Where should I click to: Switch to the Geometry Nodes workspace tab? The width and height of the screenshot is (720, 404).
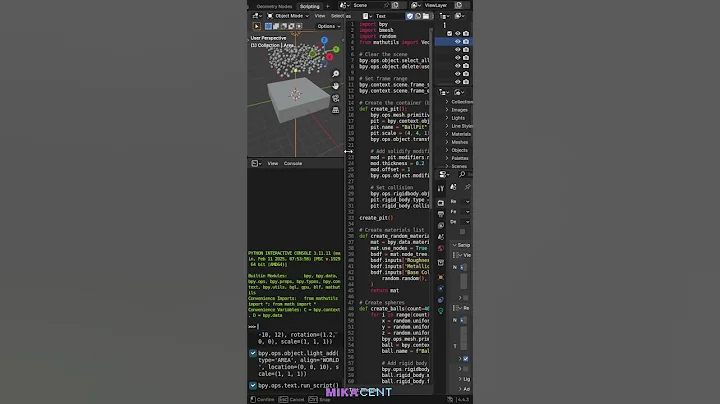point(274,6)
